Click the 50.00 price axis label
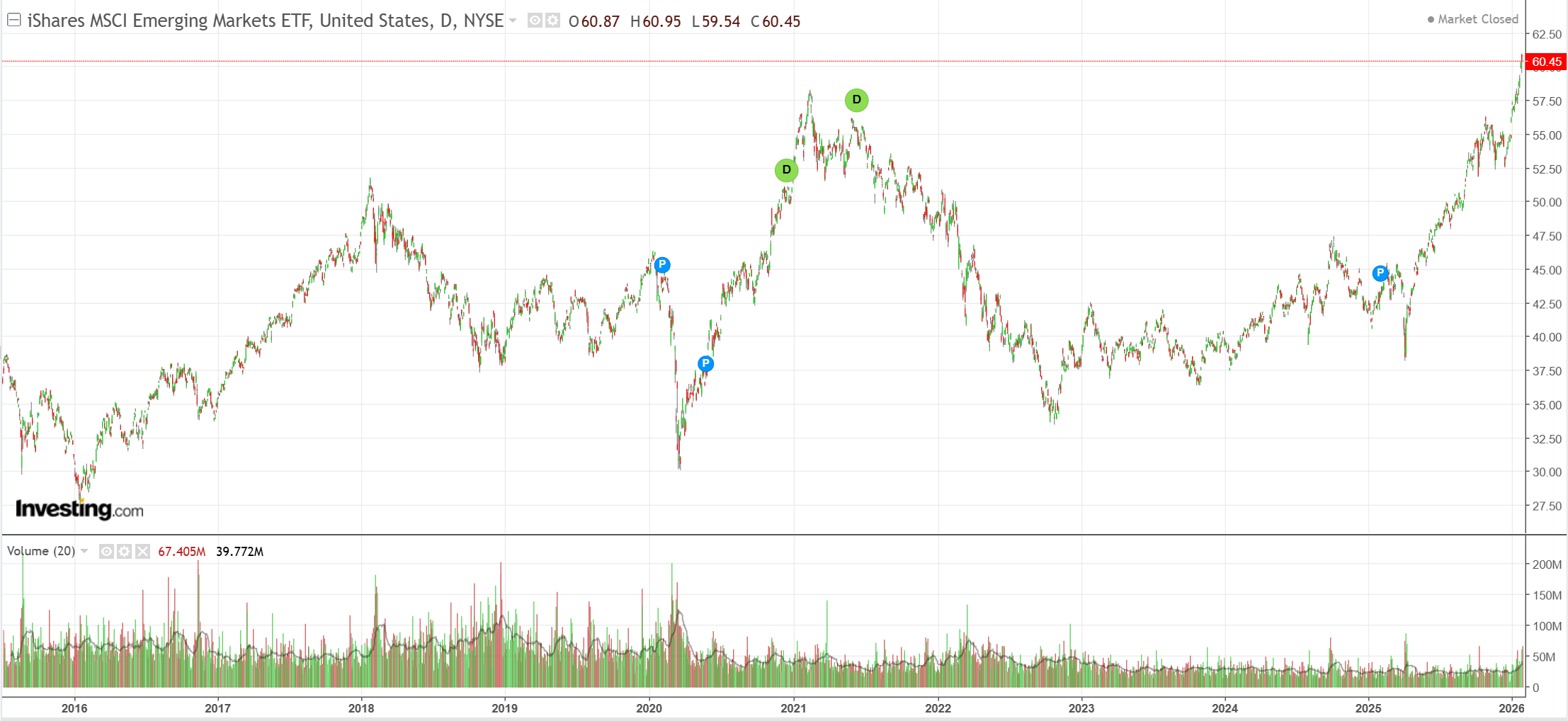 1547,203
